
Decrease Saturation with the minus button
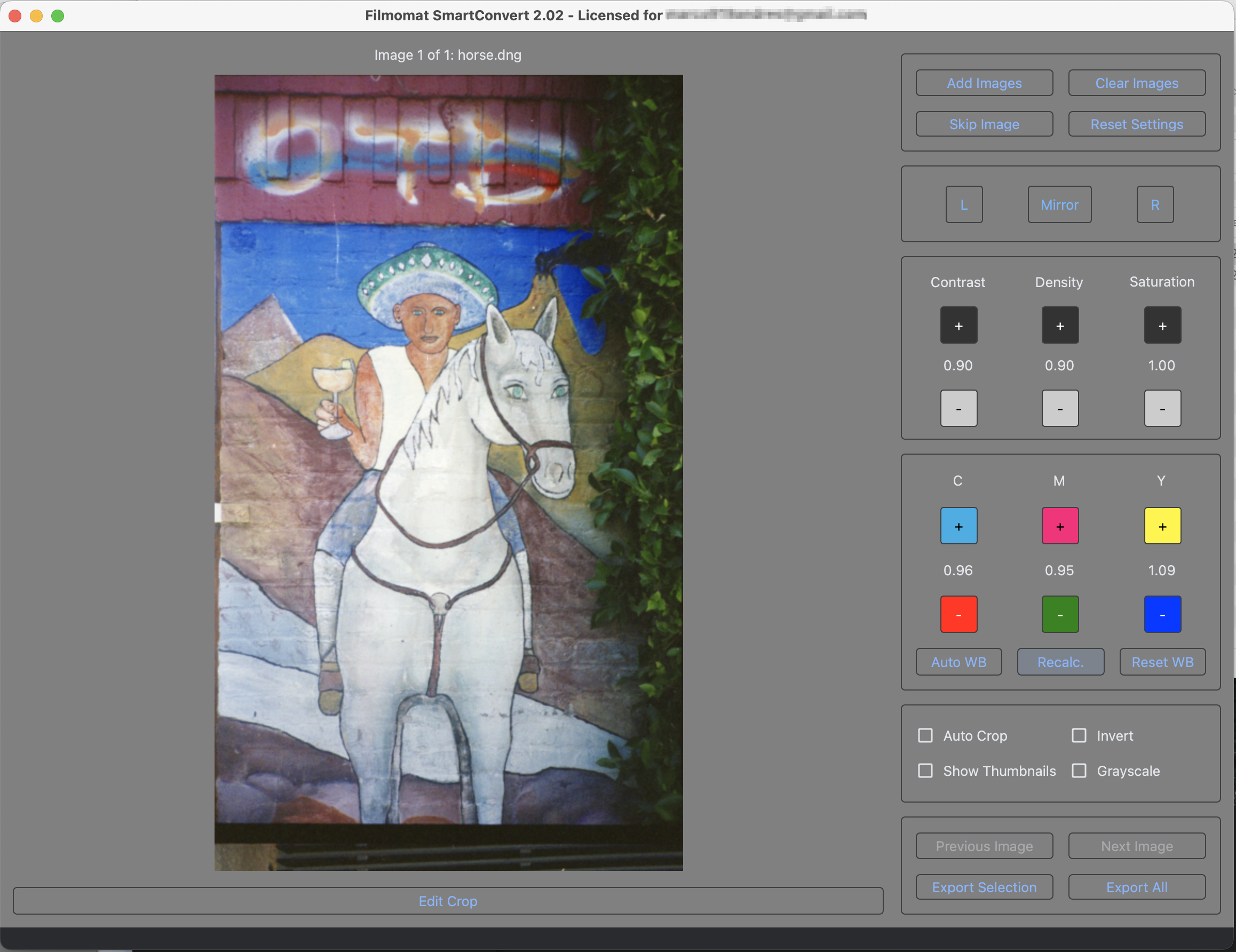pos(1162,409)
